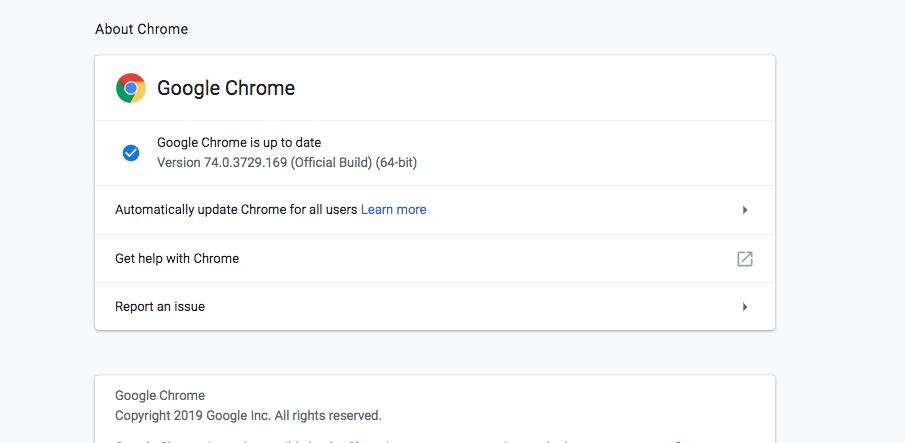Click the Google Chrome is up to date status
This screenshot has width=905, height=443.
click(239, 143)
